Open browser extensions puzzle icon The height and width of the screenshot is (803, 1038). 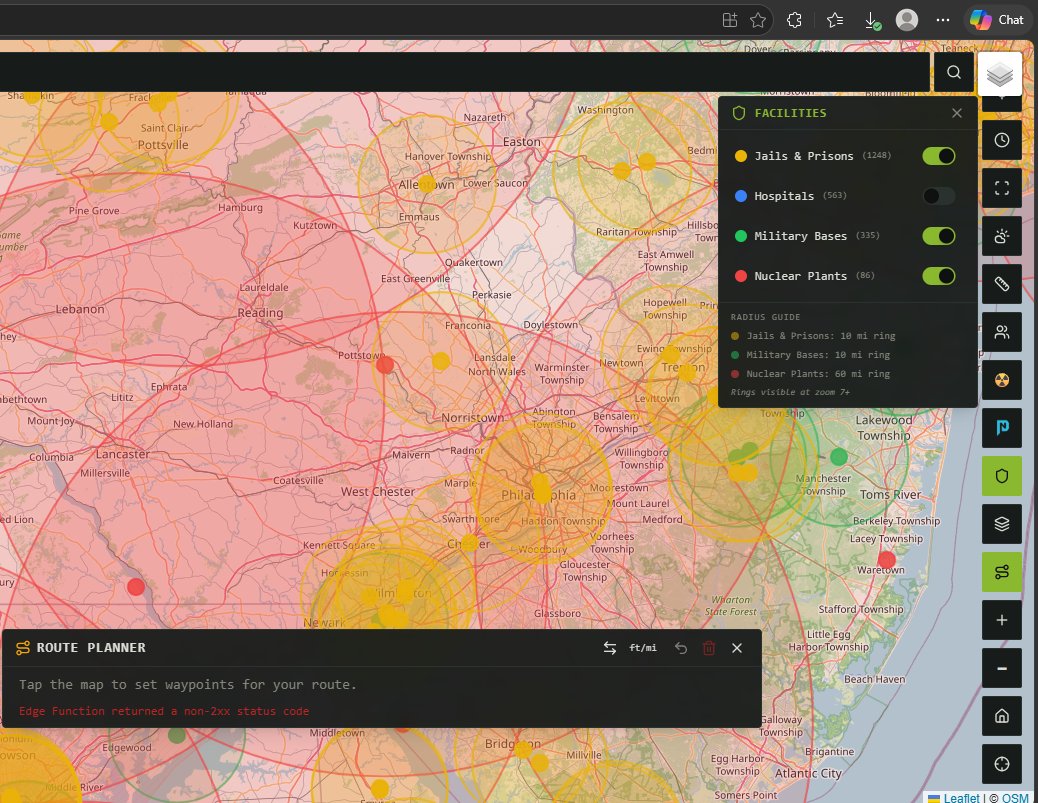coord(794,21)
